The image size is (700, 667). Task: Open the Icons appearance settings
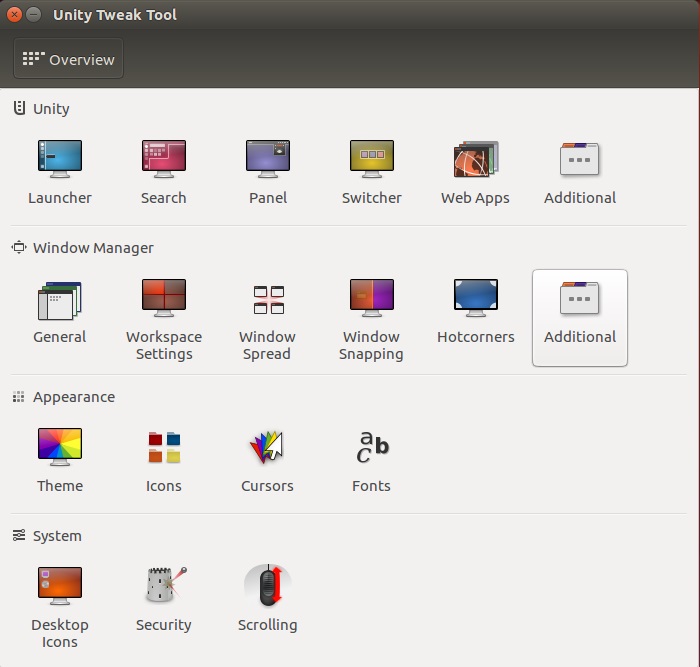(164, 460)
